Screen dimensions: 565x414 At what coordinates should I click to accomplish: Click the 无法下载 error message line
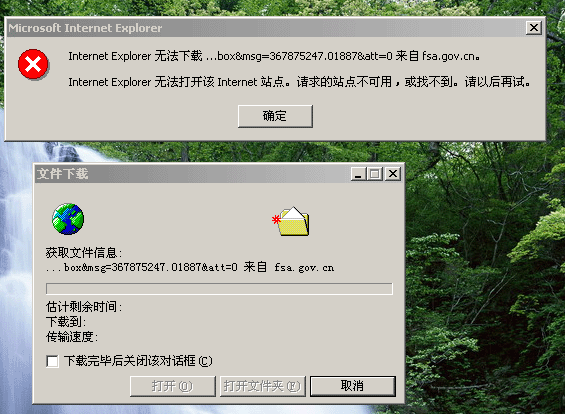[x=274, y=56]
